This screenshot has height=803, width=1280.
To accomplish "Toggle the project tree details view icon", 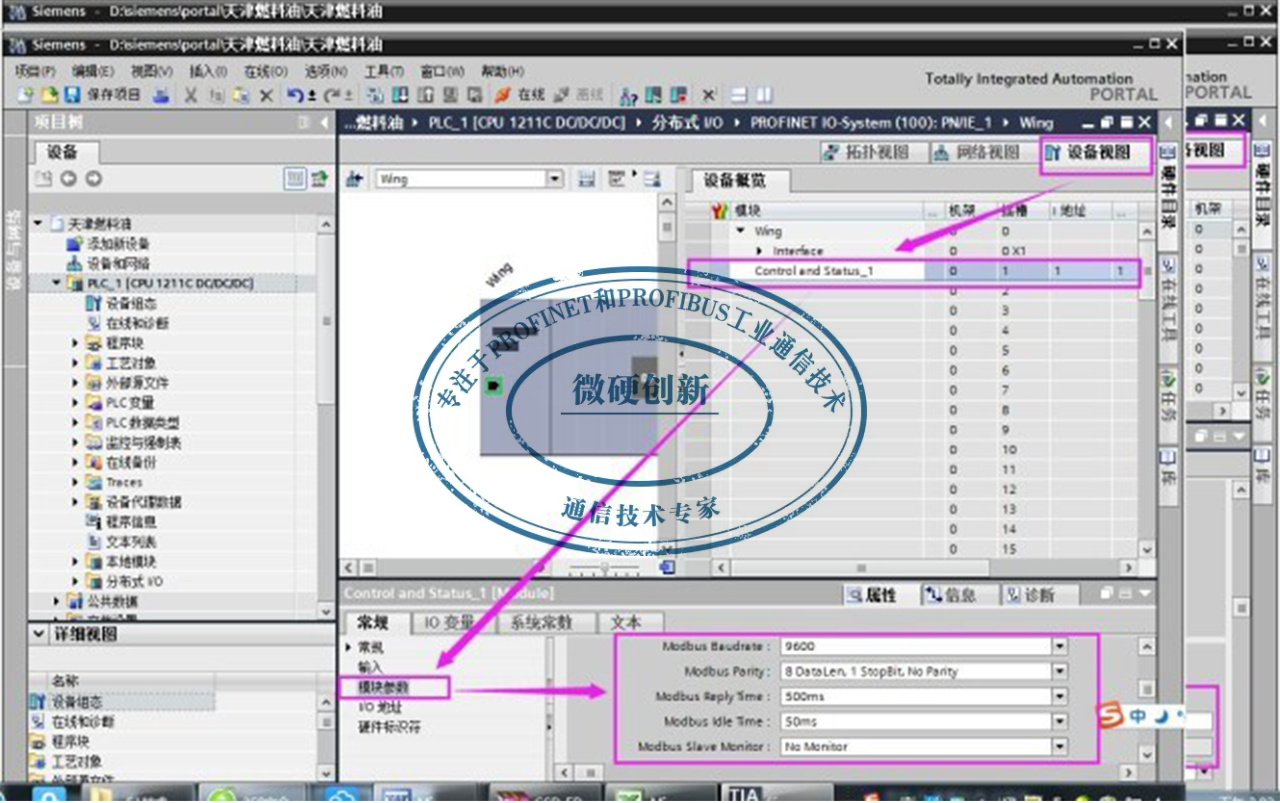I will pos(295,179).
